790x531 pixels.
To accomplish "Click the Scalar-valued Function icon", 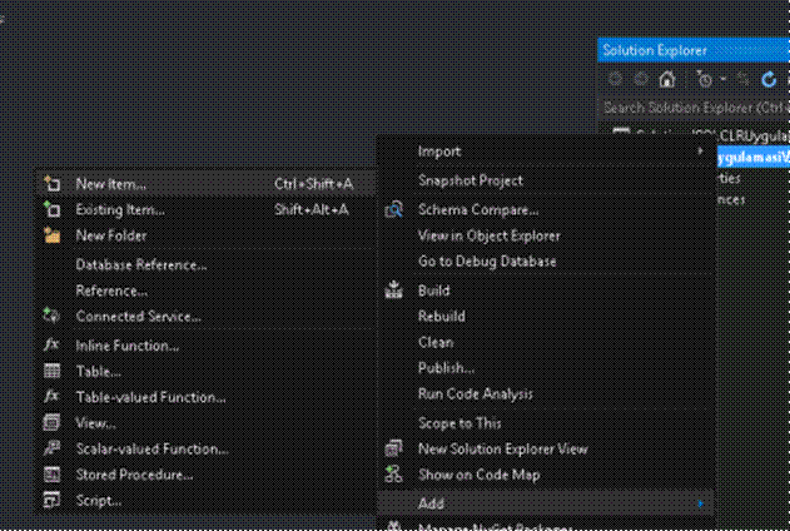I will coord(52,448).
